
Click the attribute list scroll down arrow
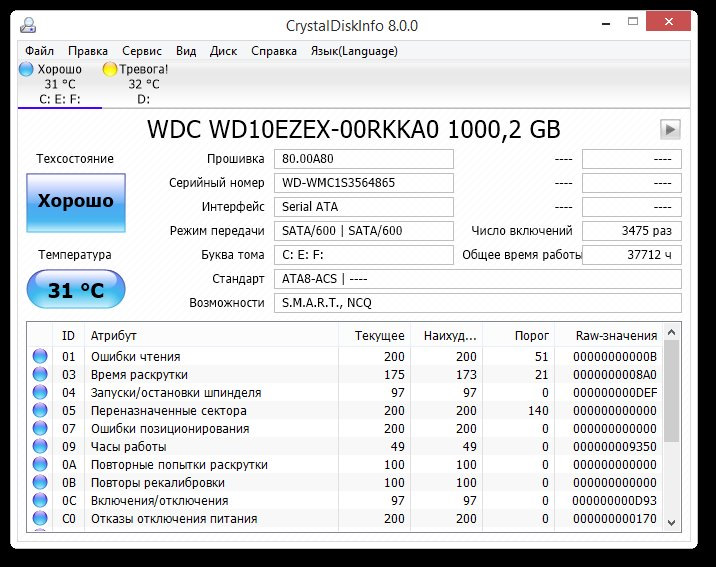pyautogui.click(x=671, y=523)
